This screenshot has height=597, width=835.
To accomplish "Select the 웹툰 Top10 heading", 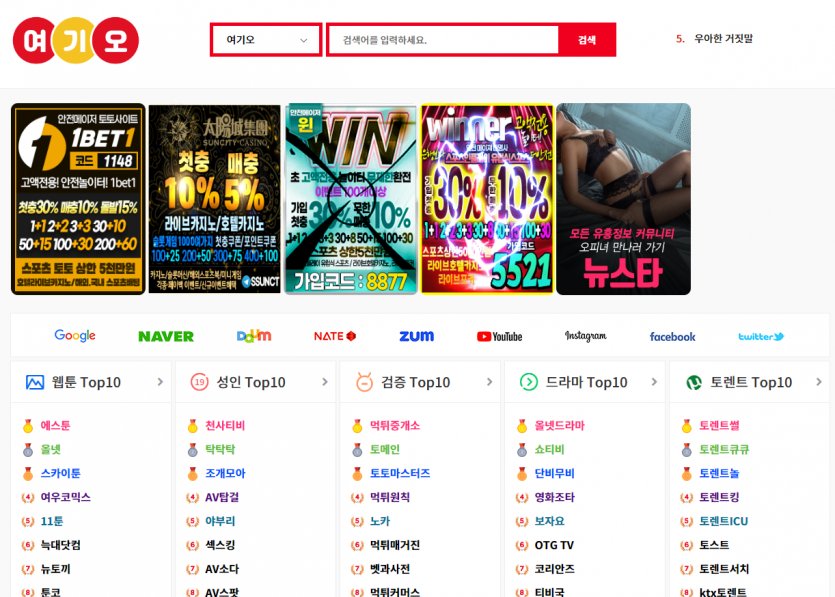I will tap(86, 382).
